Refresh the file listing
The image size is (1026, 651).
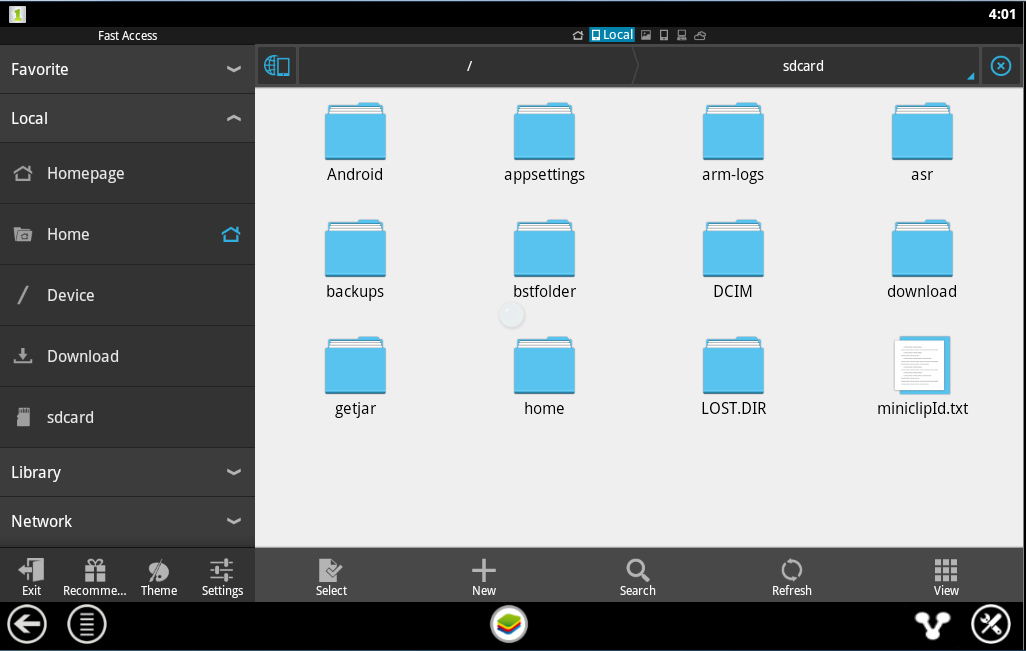791,577
